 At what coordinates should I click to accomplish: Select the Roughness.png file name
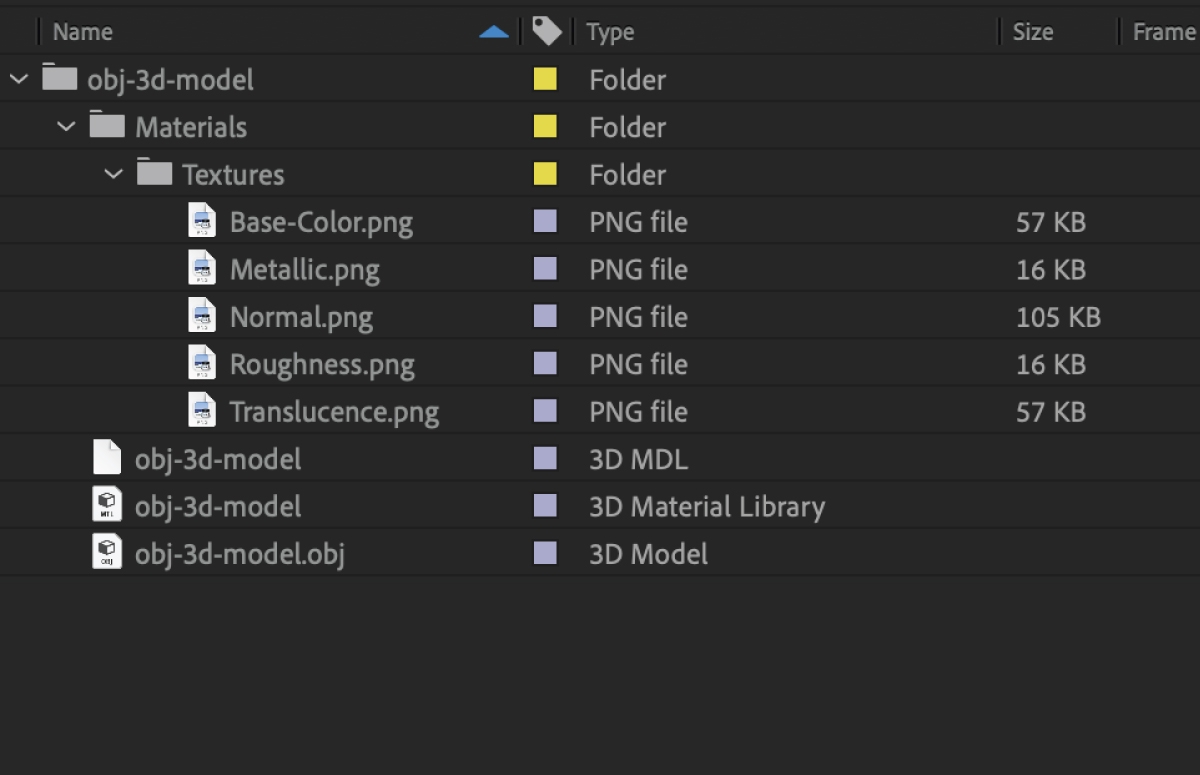point(322,364)
